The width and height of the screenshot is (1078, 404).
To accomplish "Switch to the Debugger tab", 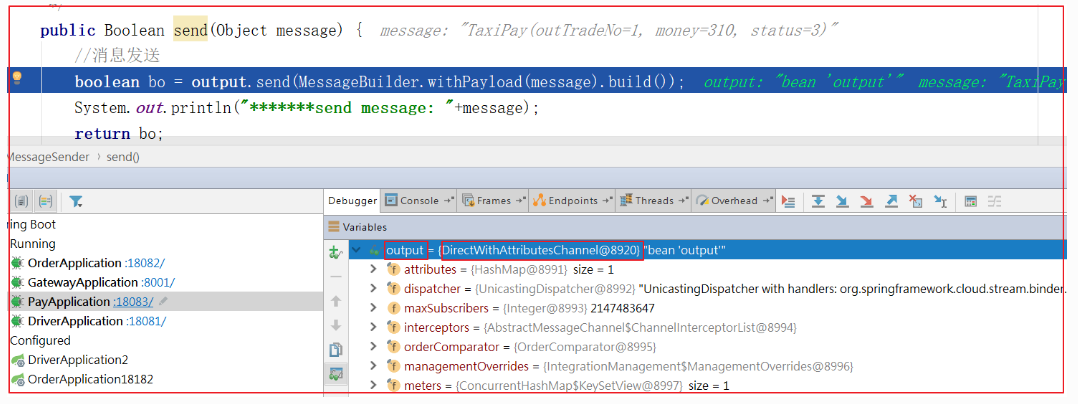I will point(353,201).
